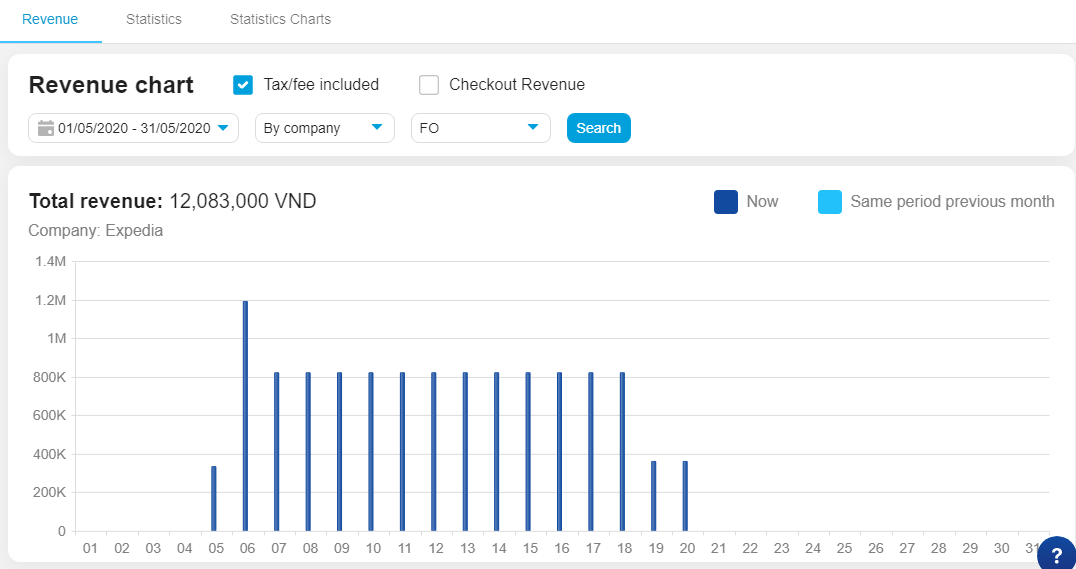Click the revenue bar for day 20
The width and height of the screenshot is (1076, 569).
[685, 496]
